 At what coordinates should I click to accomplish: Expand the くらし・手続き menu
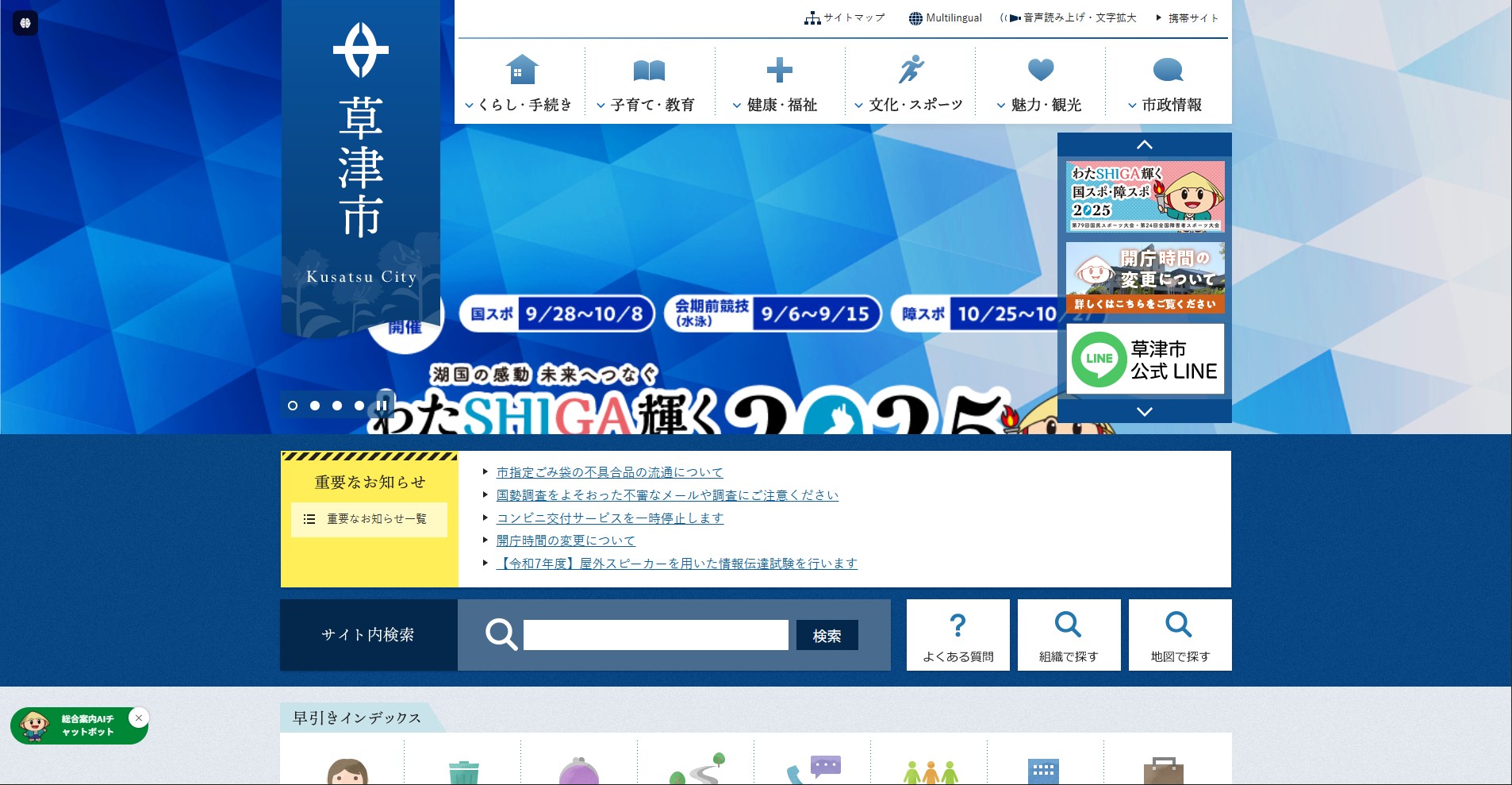click(518, 105)
